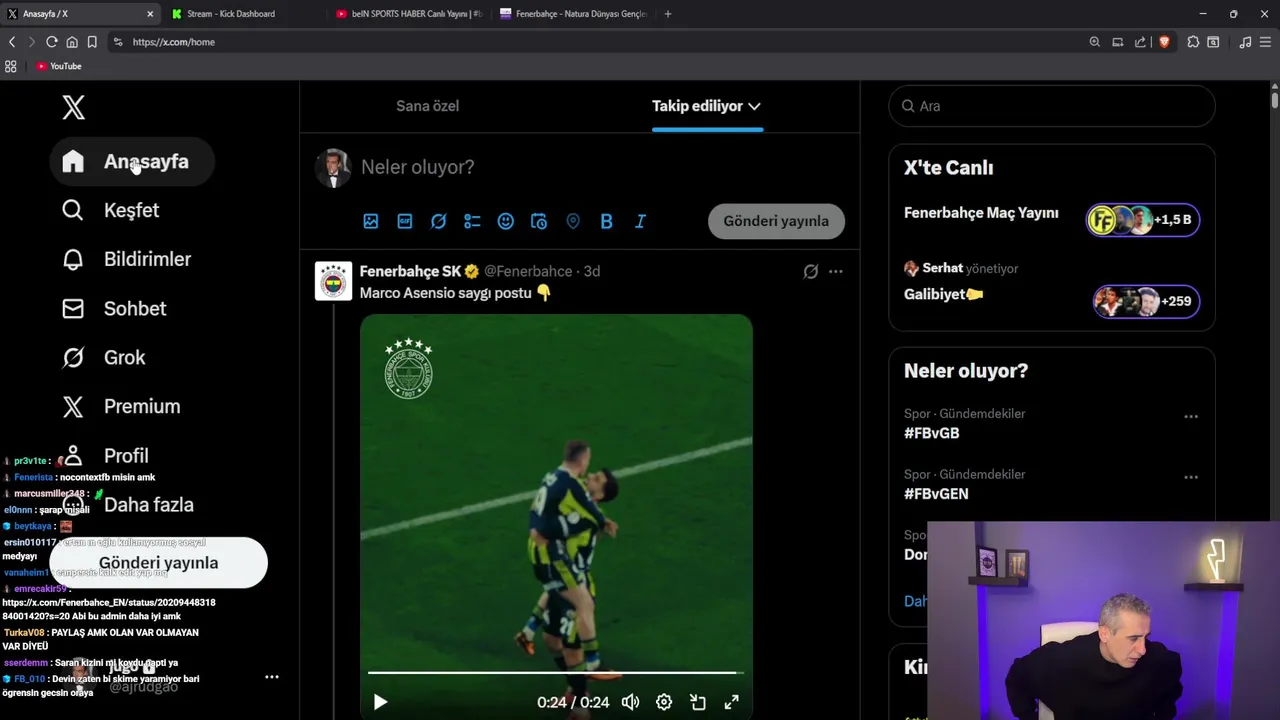Open Bildirimler notifications
1280x720 pixels.
click(126, 259)
